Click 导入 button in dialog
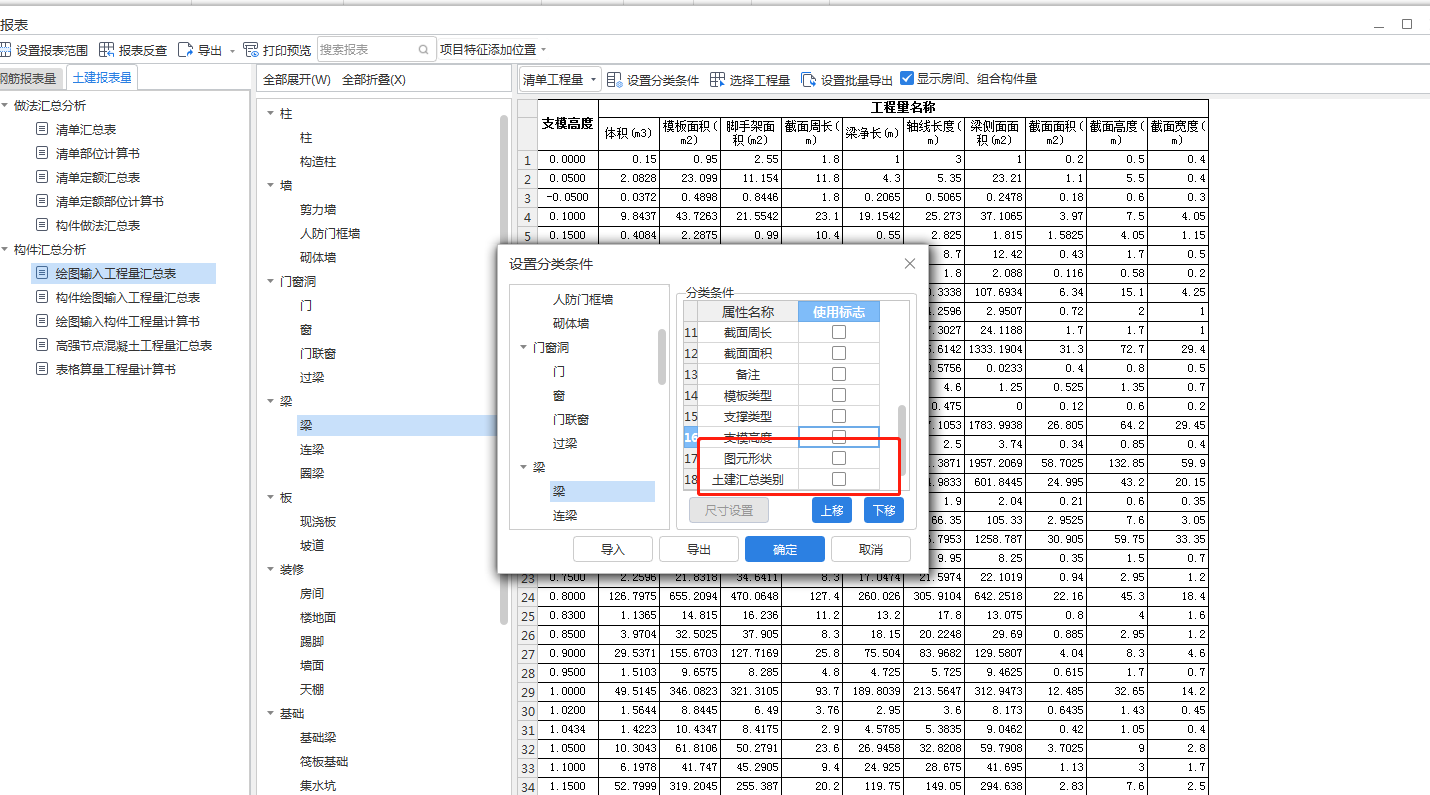1430x795 pixels. click(613, 549)
